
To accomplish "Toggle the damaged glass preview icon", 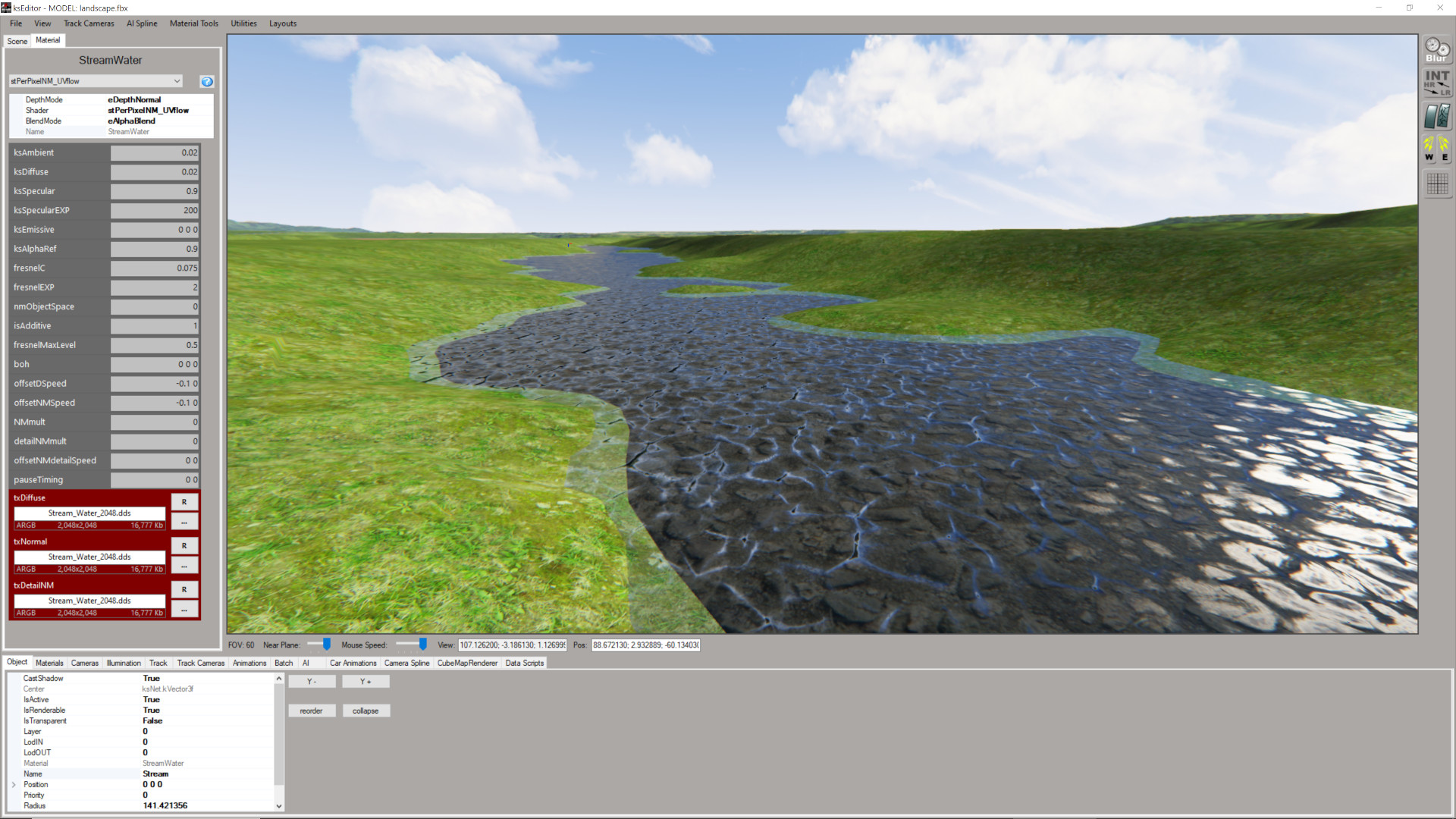I will pos(1436,116).
